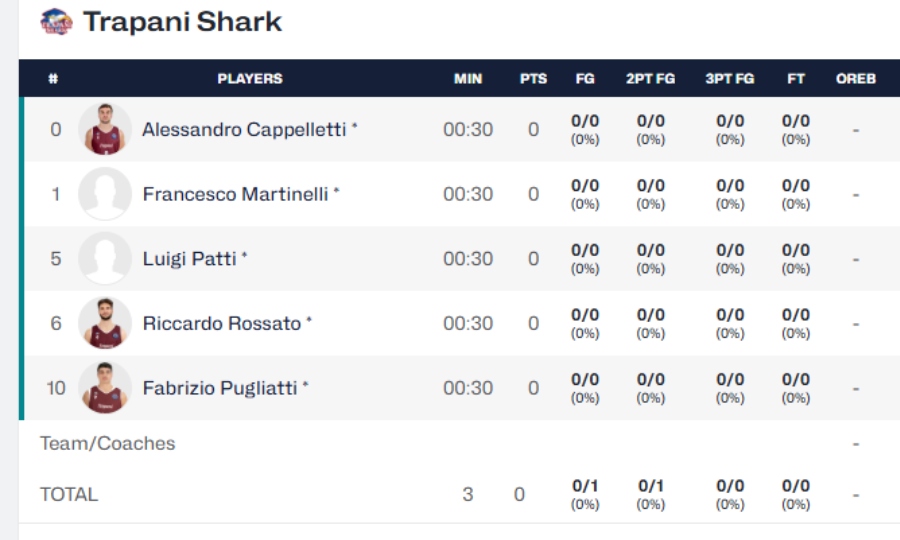The image size is (900, 540).
Task: Open Alessandro Cappelletti's player profile link
Action: pos(244,129)
